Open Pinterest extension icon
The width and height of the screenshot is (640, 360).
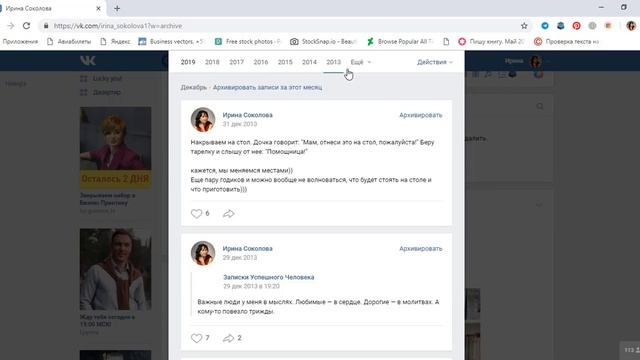click(x=576, y=26)
